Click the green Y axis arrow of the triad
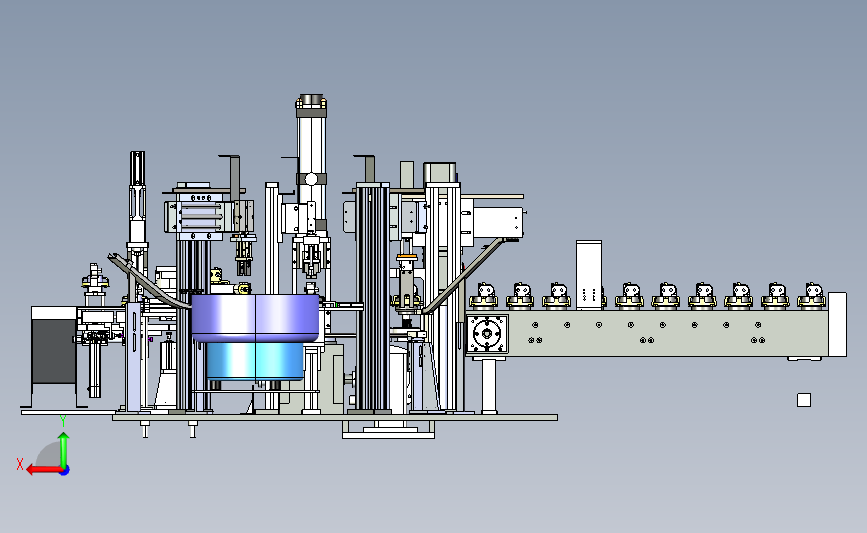867x533 pixels. pyautogui.click(x=64, y=449)
